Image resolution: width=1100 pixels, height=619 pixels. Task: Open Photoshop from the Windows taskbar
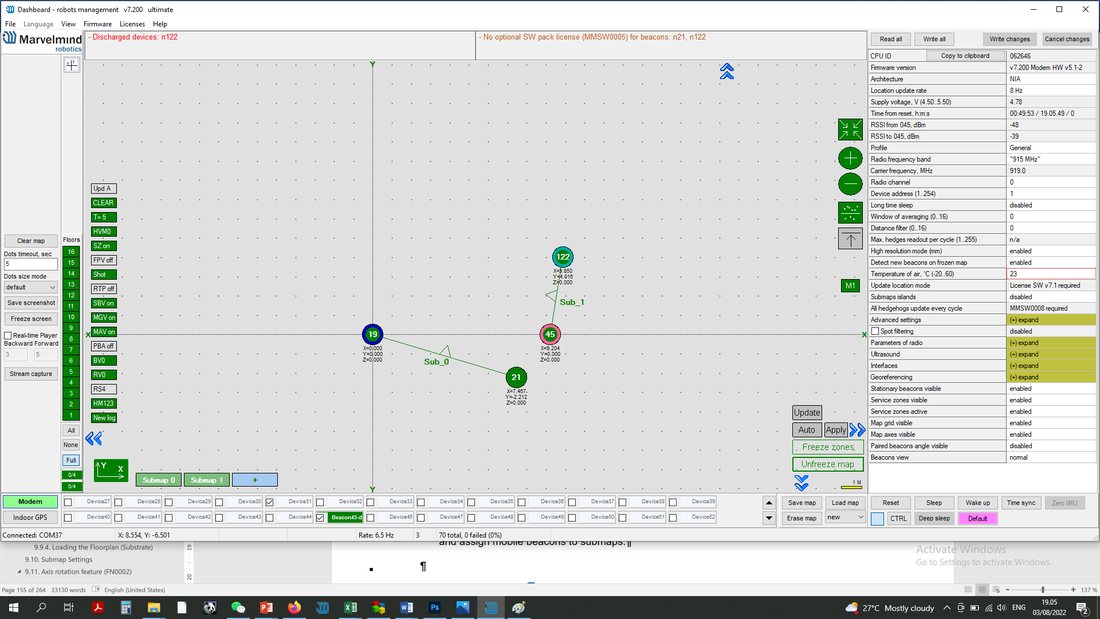click(434, 607)
